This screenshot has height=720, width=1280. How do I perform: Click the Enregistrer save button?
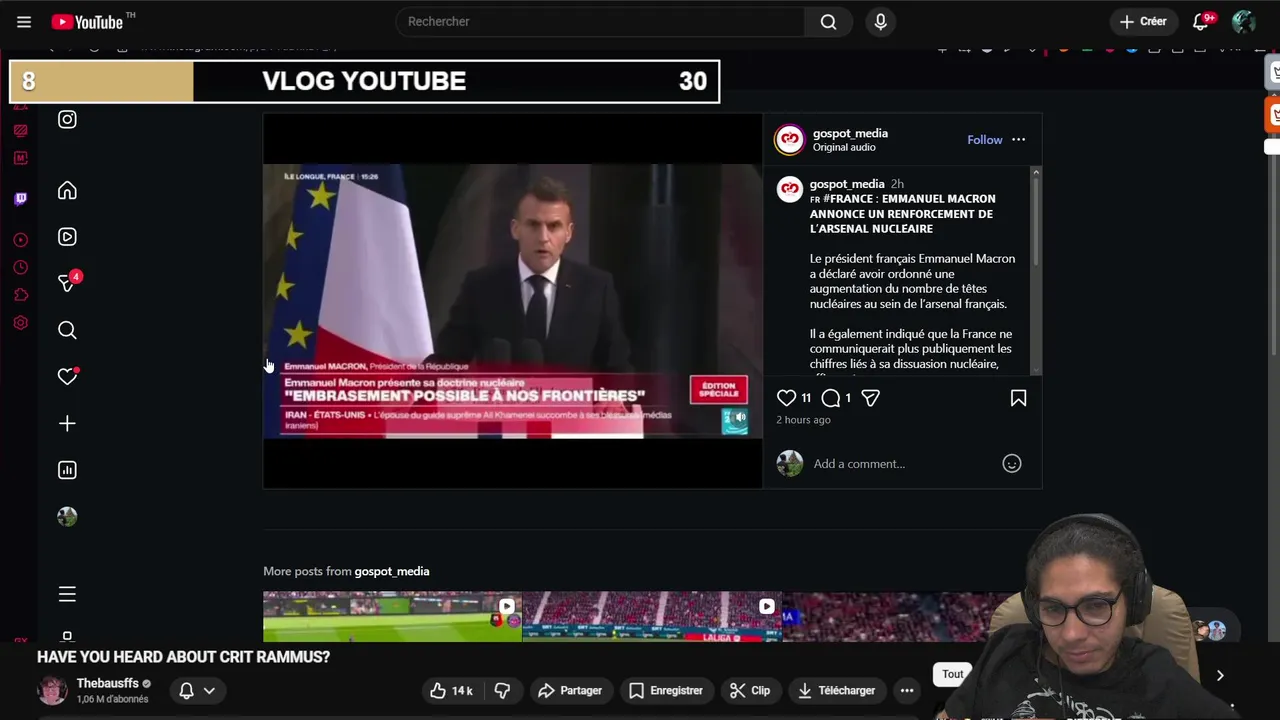[x=665, y=690]
